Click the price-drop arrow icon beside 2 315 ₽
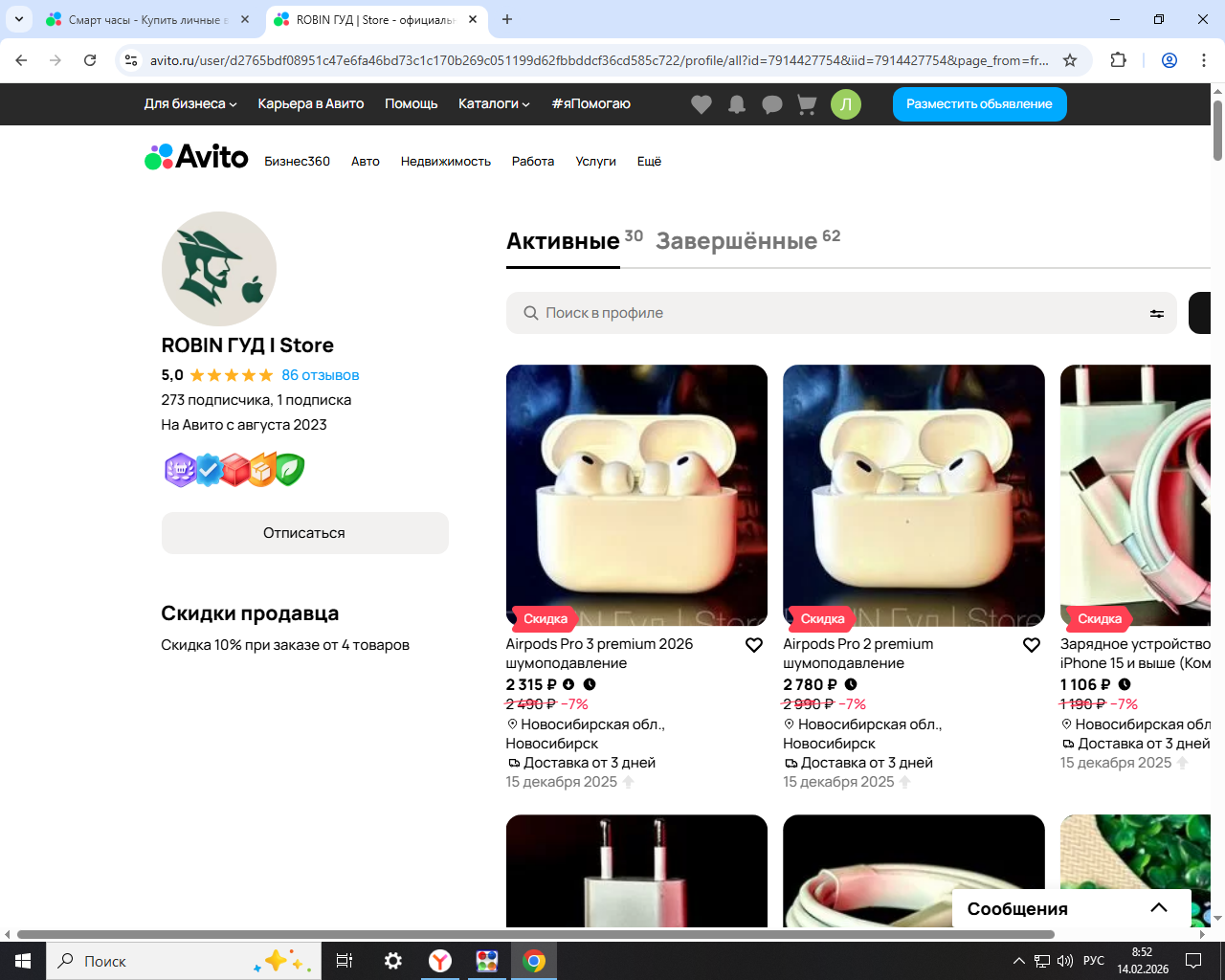1225x980 pixels. point(568,684)
